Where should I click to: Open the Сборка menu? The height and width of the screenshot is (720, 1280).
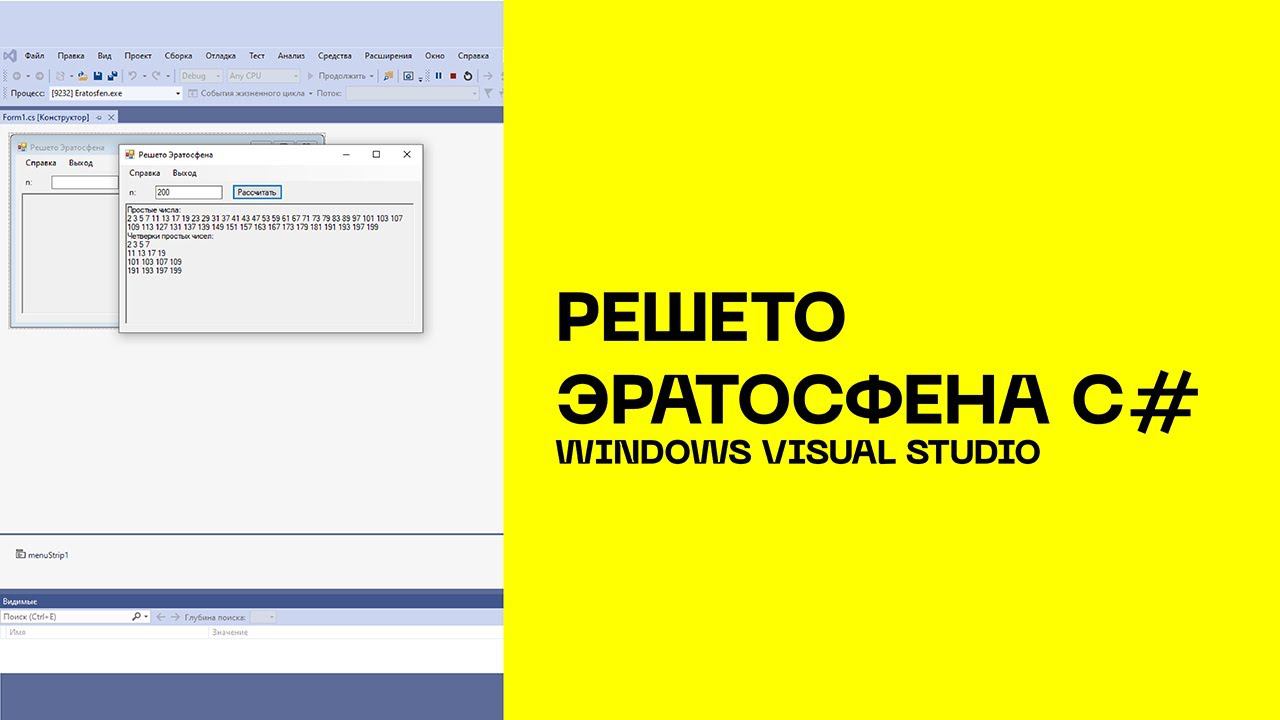(178, 56)
